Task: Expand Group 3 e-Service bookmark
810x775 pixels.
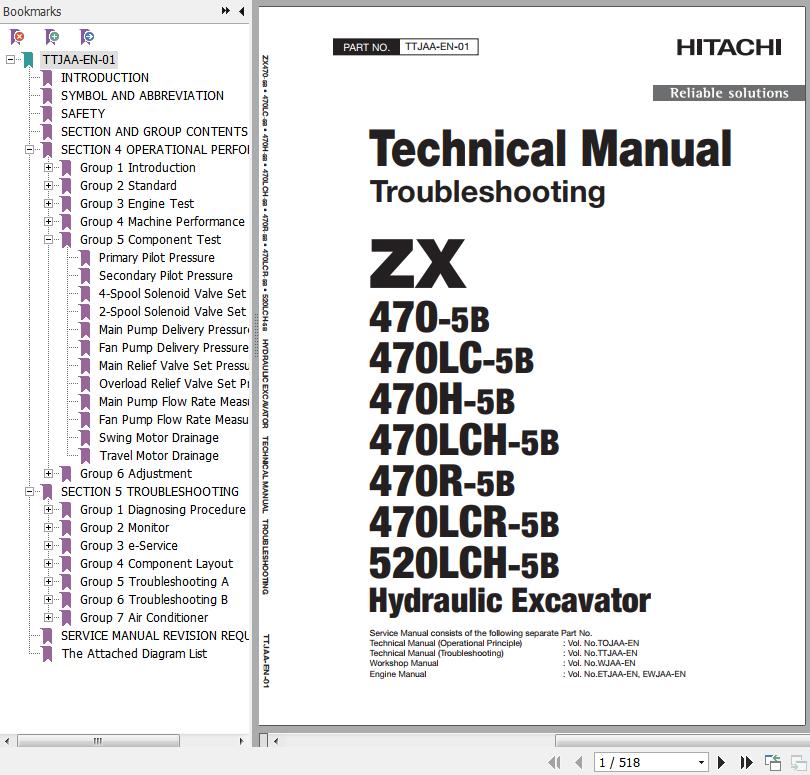Action: pos(48,546)
